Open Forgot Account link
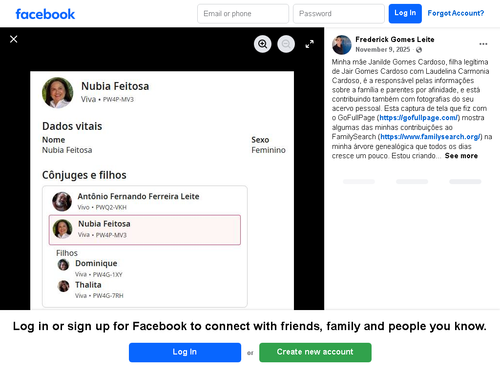500x375 pixels. pos(456,13)
